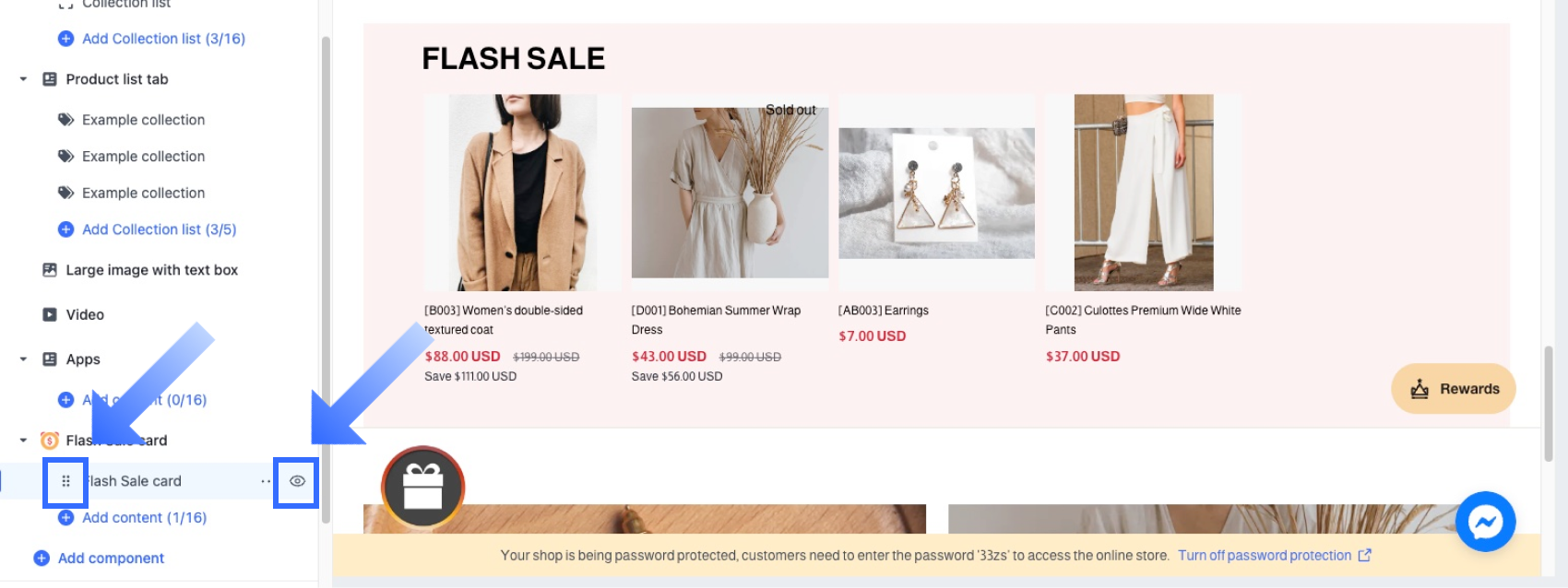The image size is (1568, 588).
Task: Open the three-dot menu on Flash Sale card
Action: pyautogui.click(x=266, y=481)
